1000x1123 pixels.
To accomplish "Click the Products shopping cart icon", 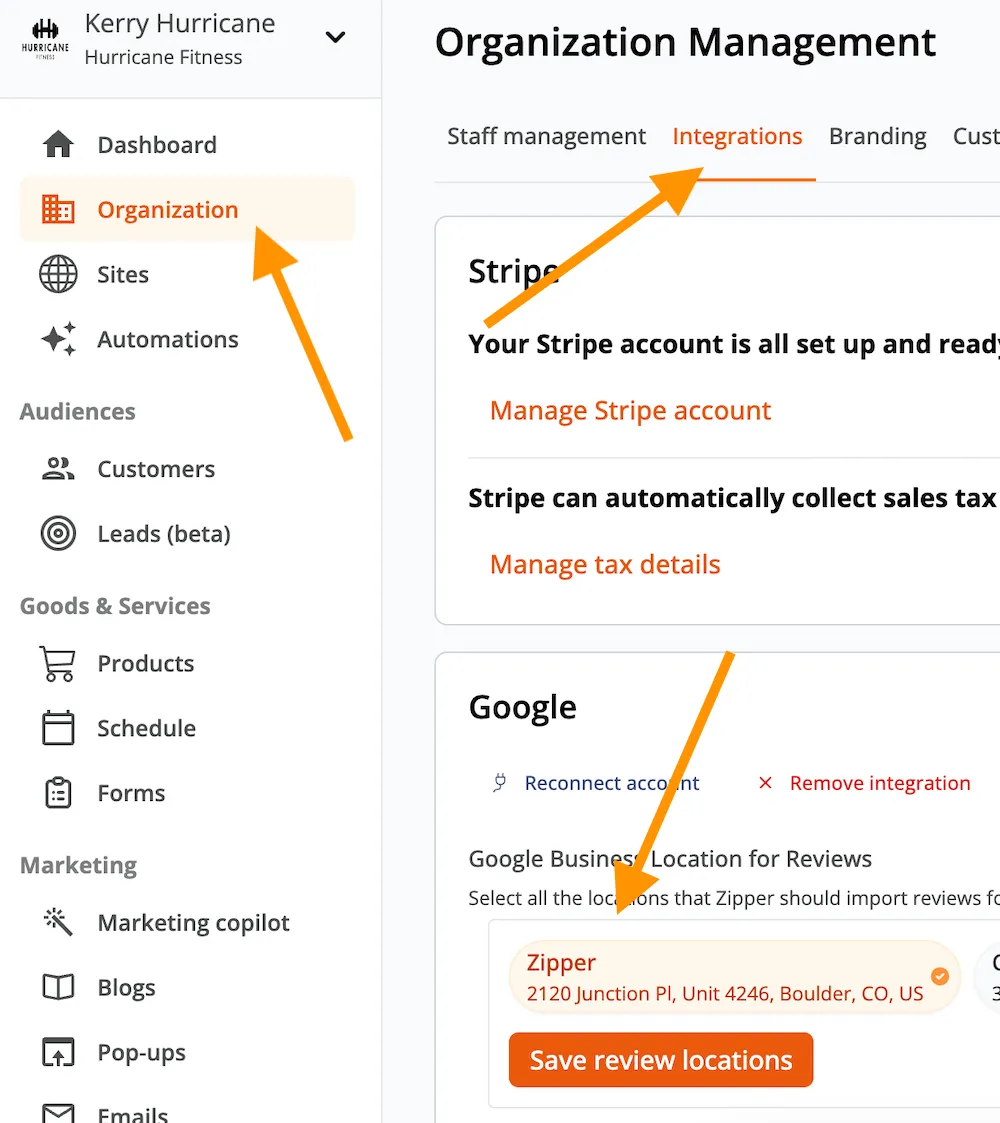I will point(58,663).
